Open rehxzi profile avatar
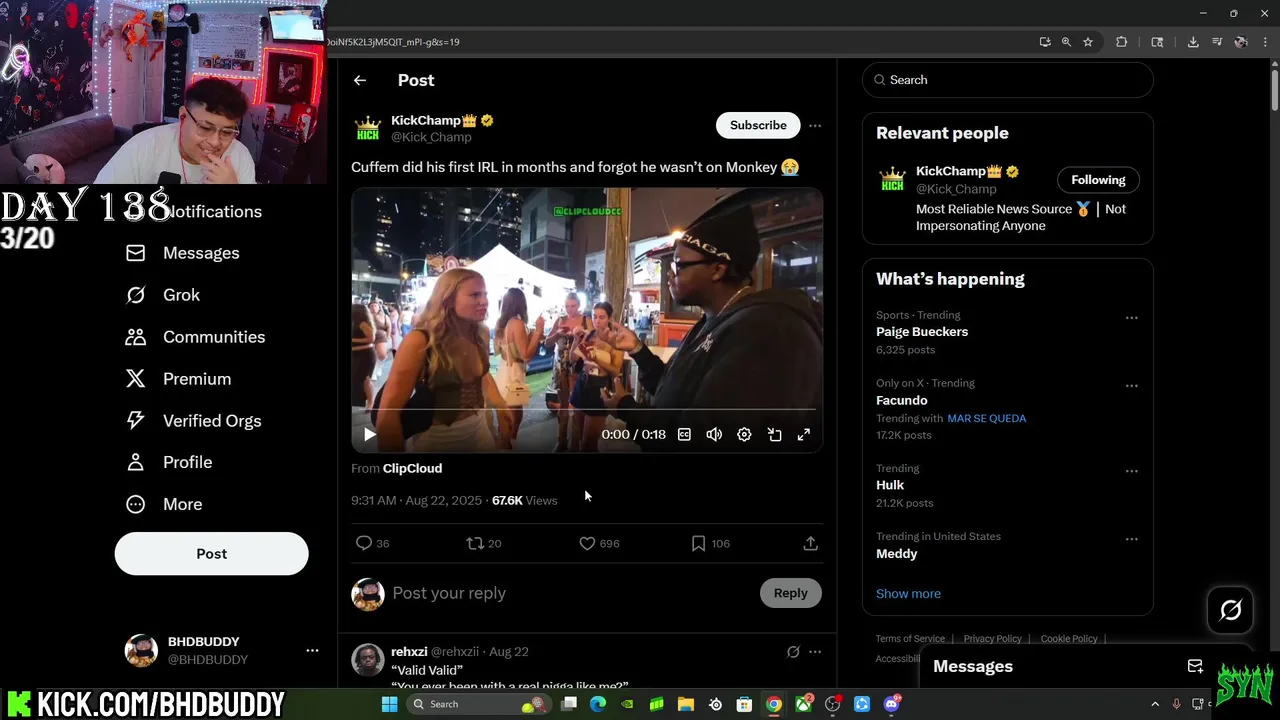Viewport: 1280px width, 720px height. point(368,660)
